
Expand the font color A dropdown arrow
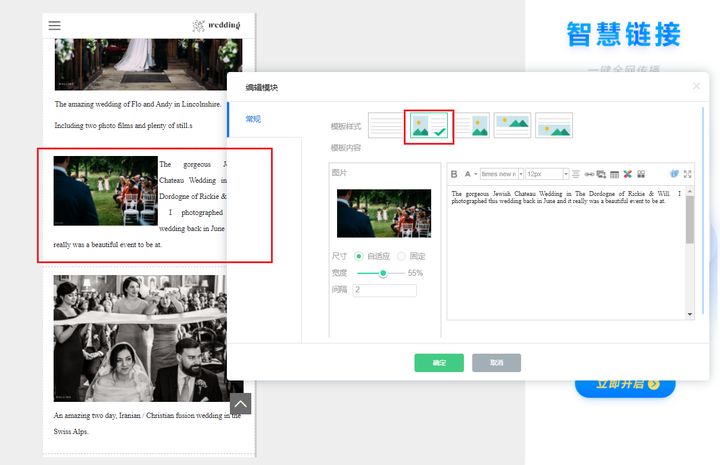click(x=476, y=174)
